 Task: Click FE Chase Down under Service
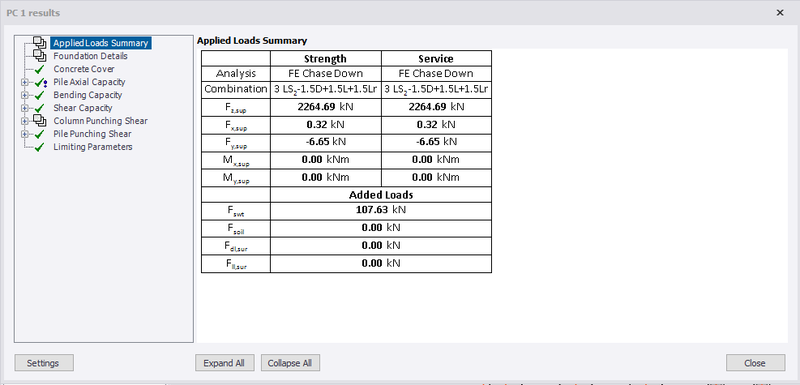tap(436, 73)
